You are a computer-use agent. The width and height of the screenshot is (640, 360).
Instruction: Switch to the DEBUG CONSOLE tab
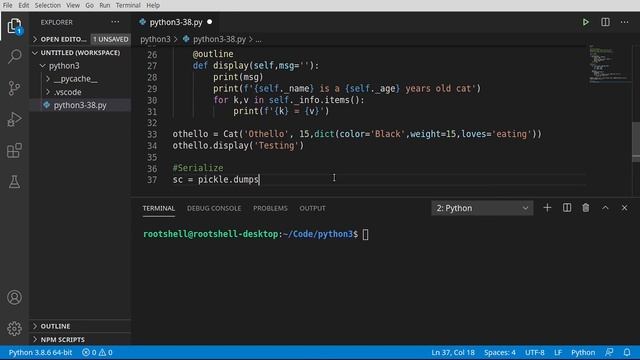(214, 208)
